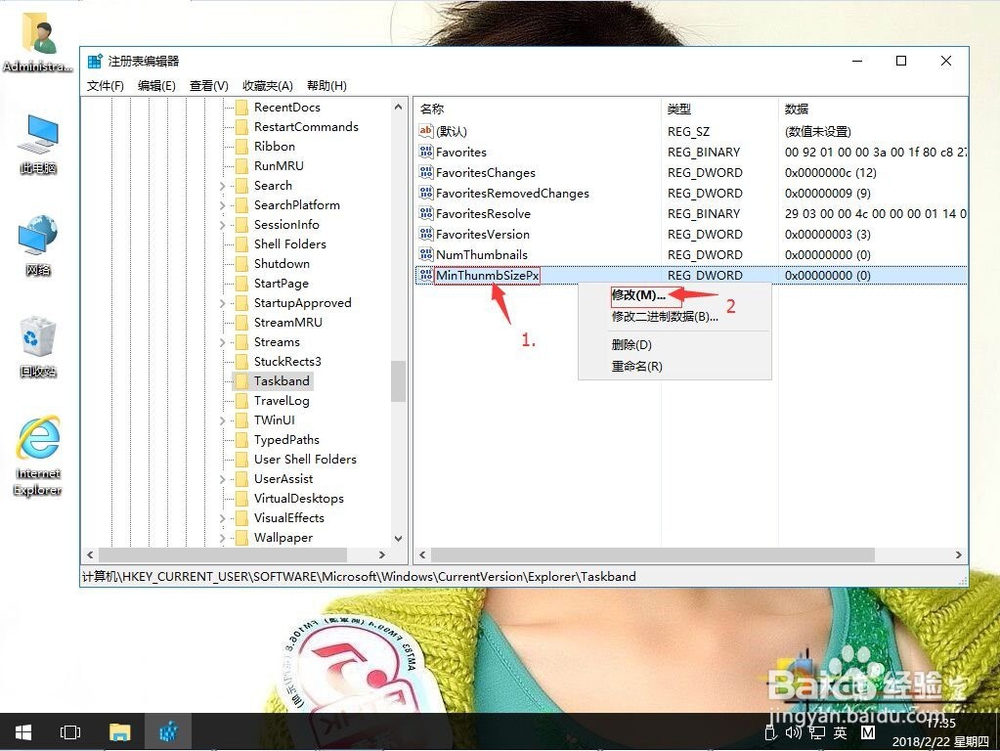This screenshot has height=751, width=1000.
Task: Click the tree pane vertical scrollbar thumb
Action: coord(399,381)
